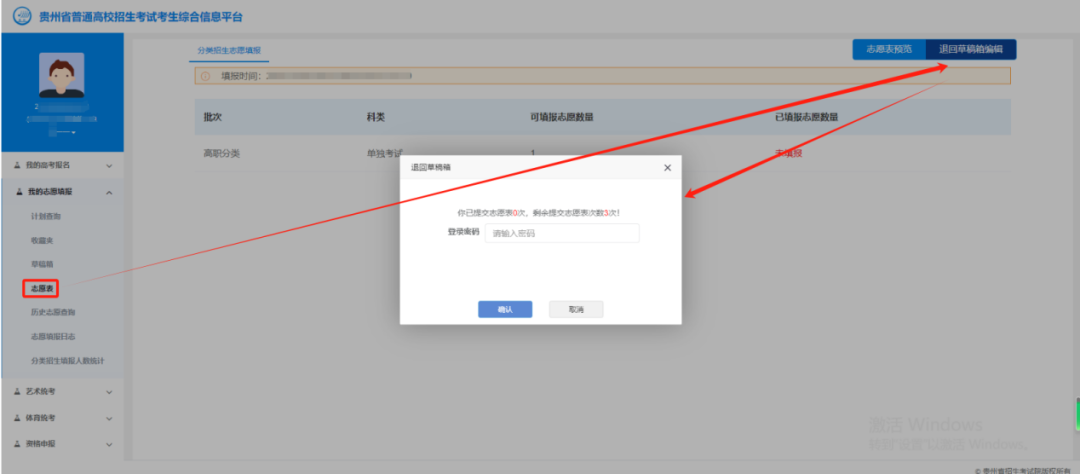This screenshot has width=1080, height=474.
Task: Click the user avatar picture
Action: [61, 75]
